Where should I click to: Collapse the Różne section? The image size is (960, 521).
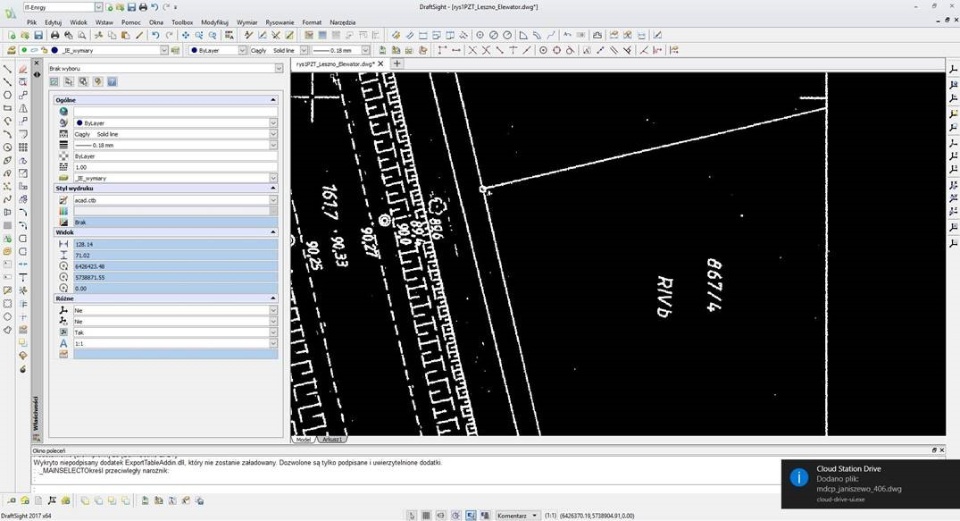click(273, 298)
